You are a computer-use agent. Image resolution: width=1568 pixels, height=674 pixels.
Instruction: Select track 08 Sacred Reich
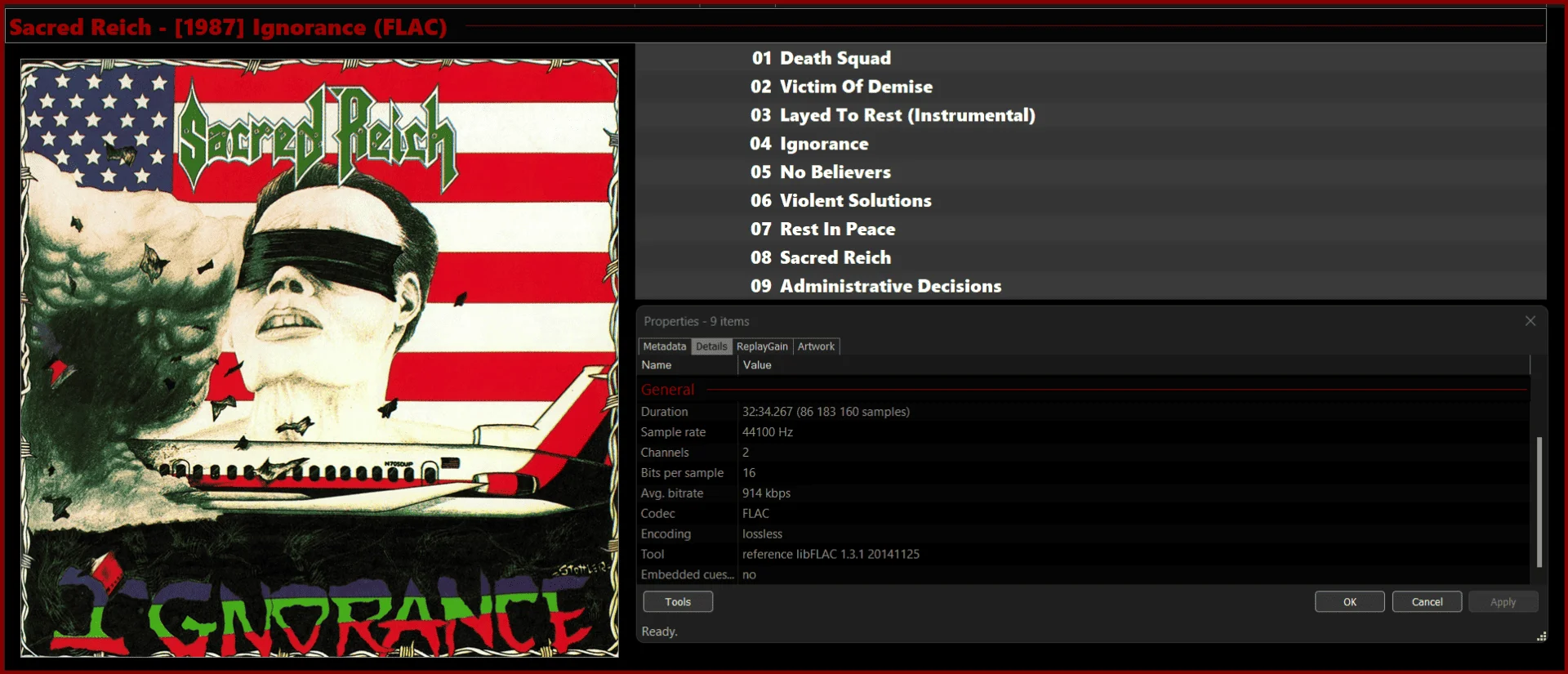click(1091, 258)
